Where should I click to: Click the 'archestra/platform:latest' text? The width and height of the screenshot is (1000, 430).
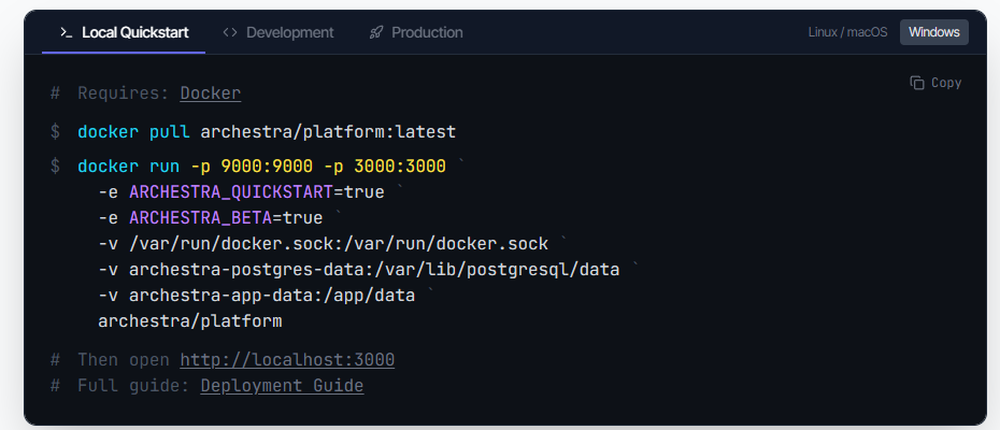(328, 132)
